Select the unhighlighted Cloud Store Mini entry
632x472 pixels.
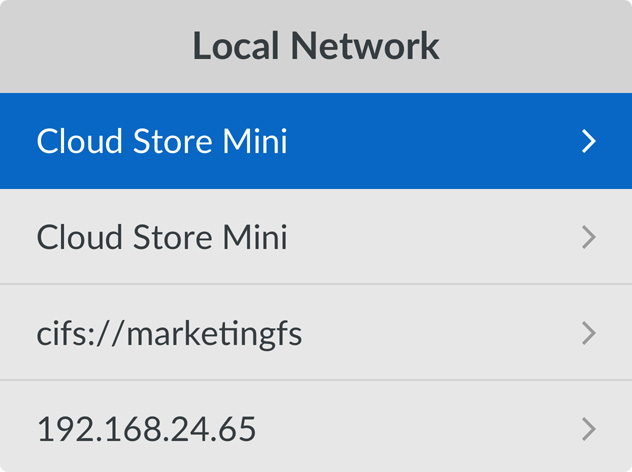[x=316, y=237]
